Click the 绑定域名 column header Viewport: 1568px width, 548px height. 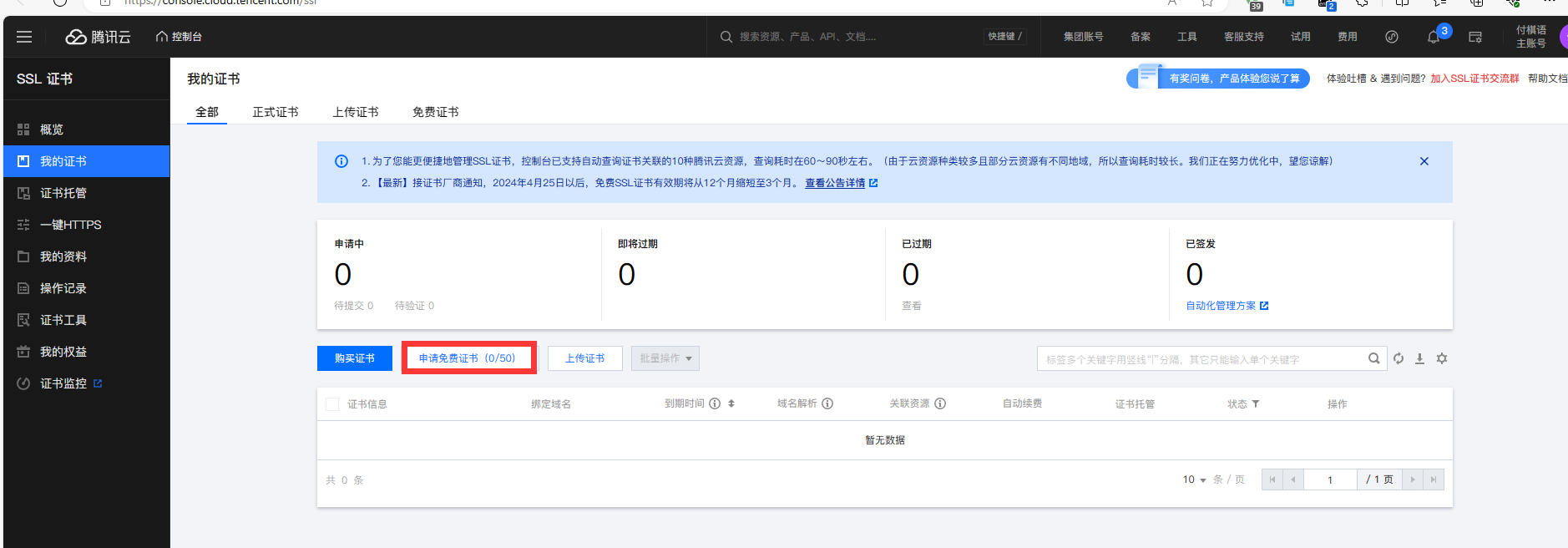tap(551, 404)
